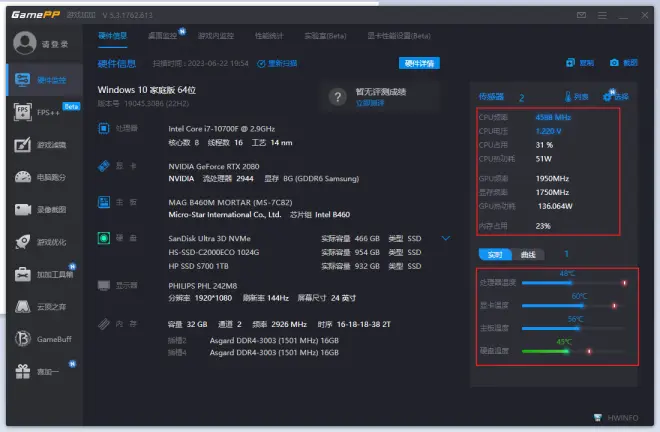Click the HS-SSD-C2000ECO 1024G row
Viewport: 660px width, 432px height.
coord(295,253)
